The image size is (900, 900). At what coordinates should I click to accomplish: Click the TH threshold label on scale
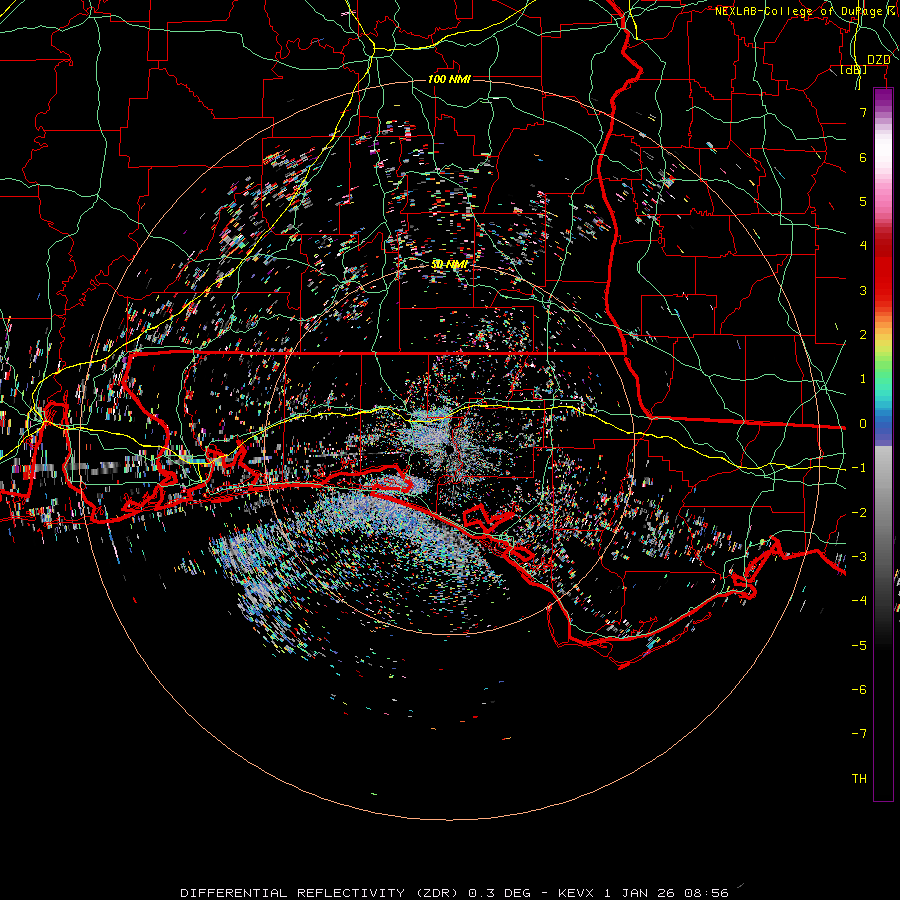click(859, 778)
